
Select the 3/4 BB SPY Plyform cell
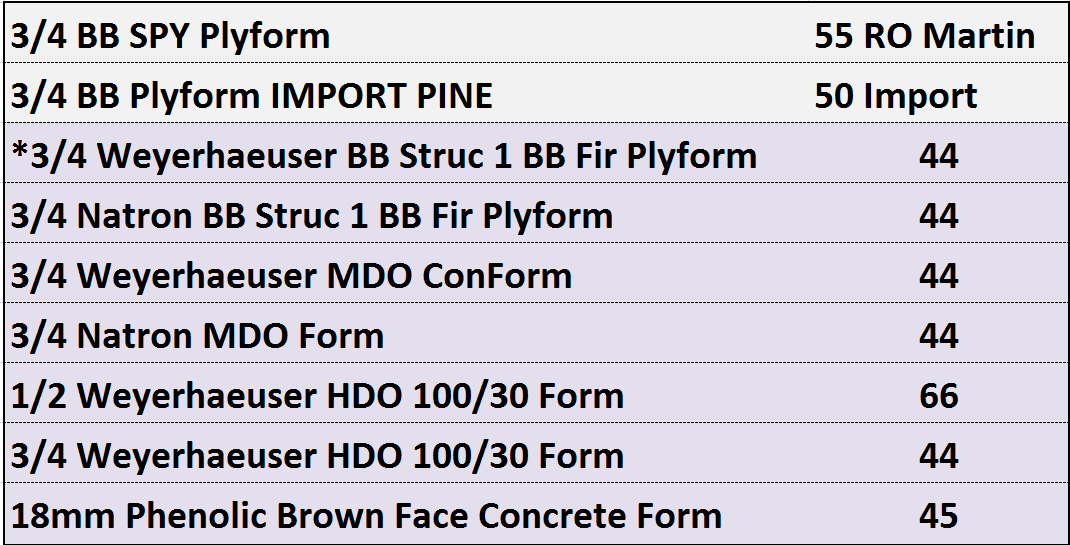click(x=170, y=37)
